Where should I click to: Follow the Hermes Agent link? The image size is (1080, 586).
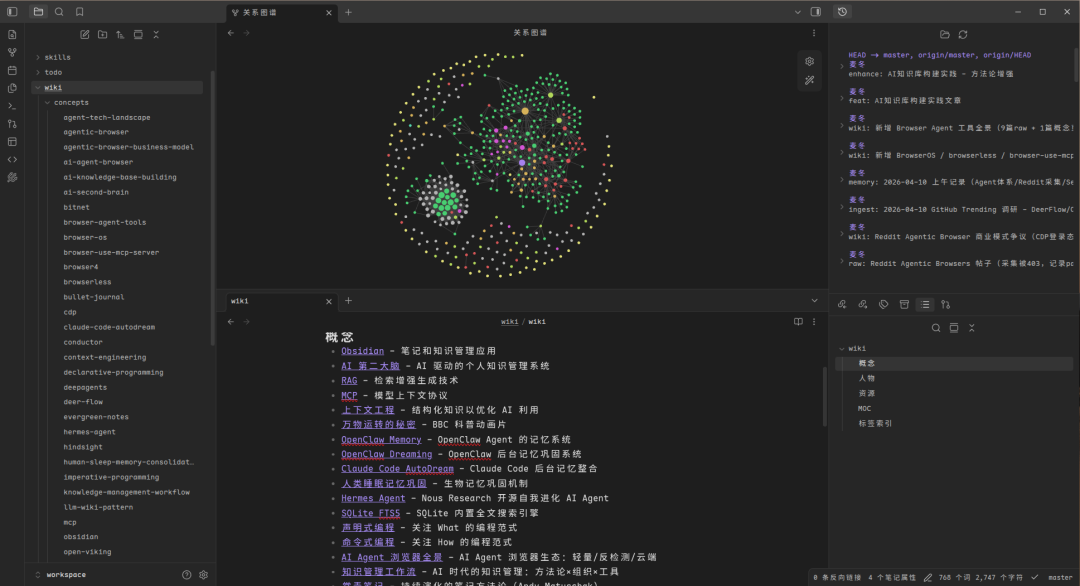point(373,498)
